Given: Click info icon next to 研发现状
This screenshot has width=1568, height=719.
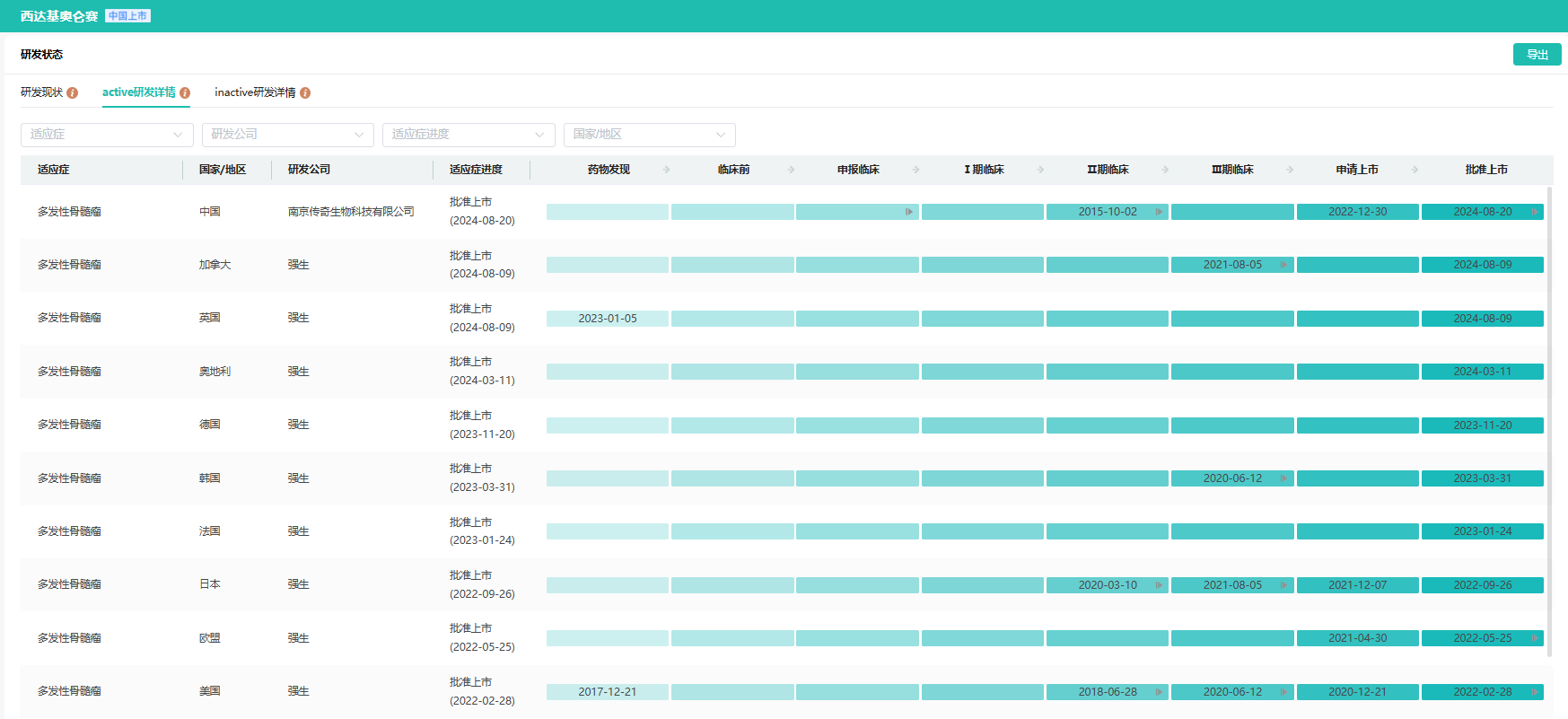Looking at the screenshot, I should point(73,92).
